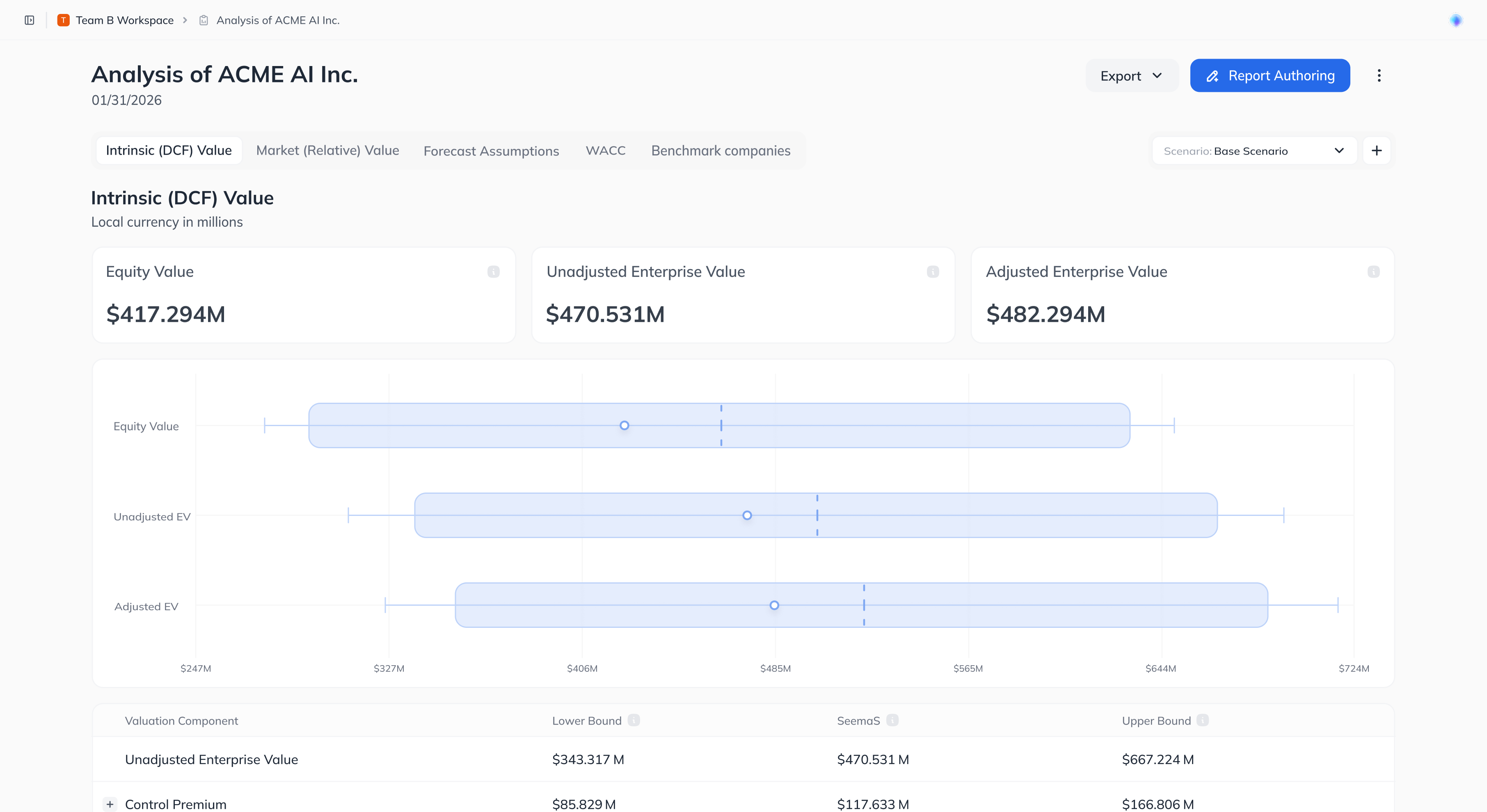This screenshot has height=812, width=1487.
Task: Open the Scenario Base Scenario dropdown
Action: 1254,151
